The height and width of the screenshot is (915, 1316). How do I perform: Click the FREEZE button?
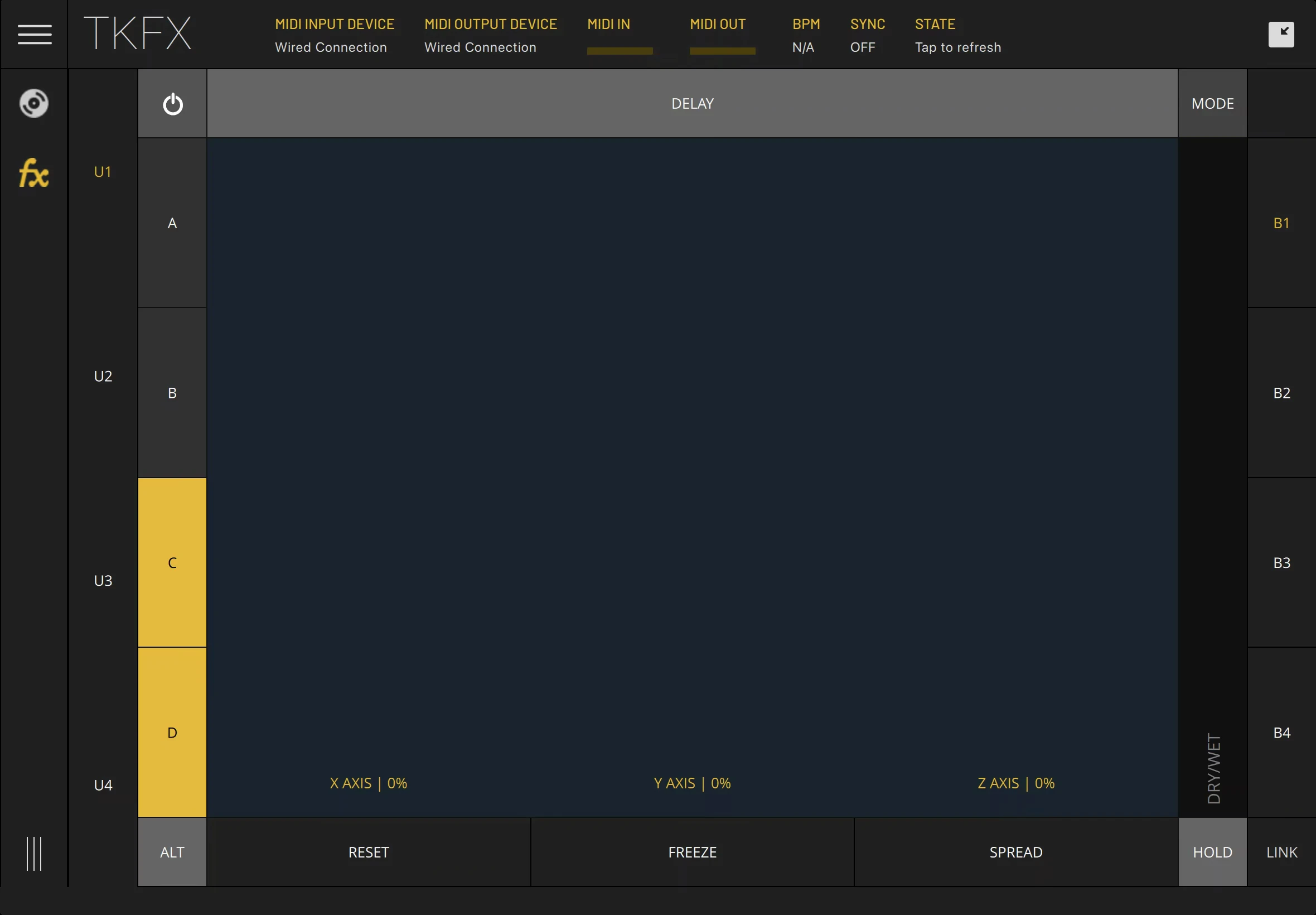point(692,852)
